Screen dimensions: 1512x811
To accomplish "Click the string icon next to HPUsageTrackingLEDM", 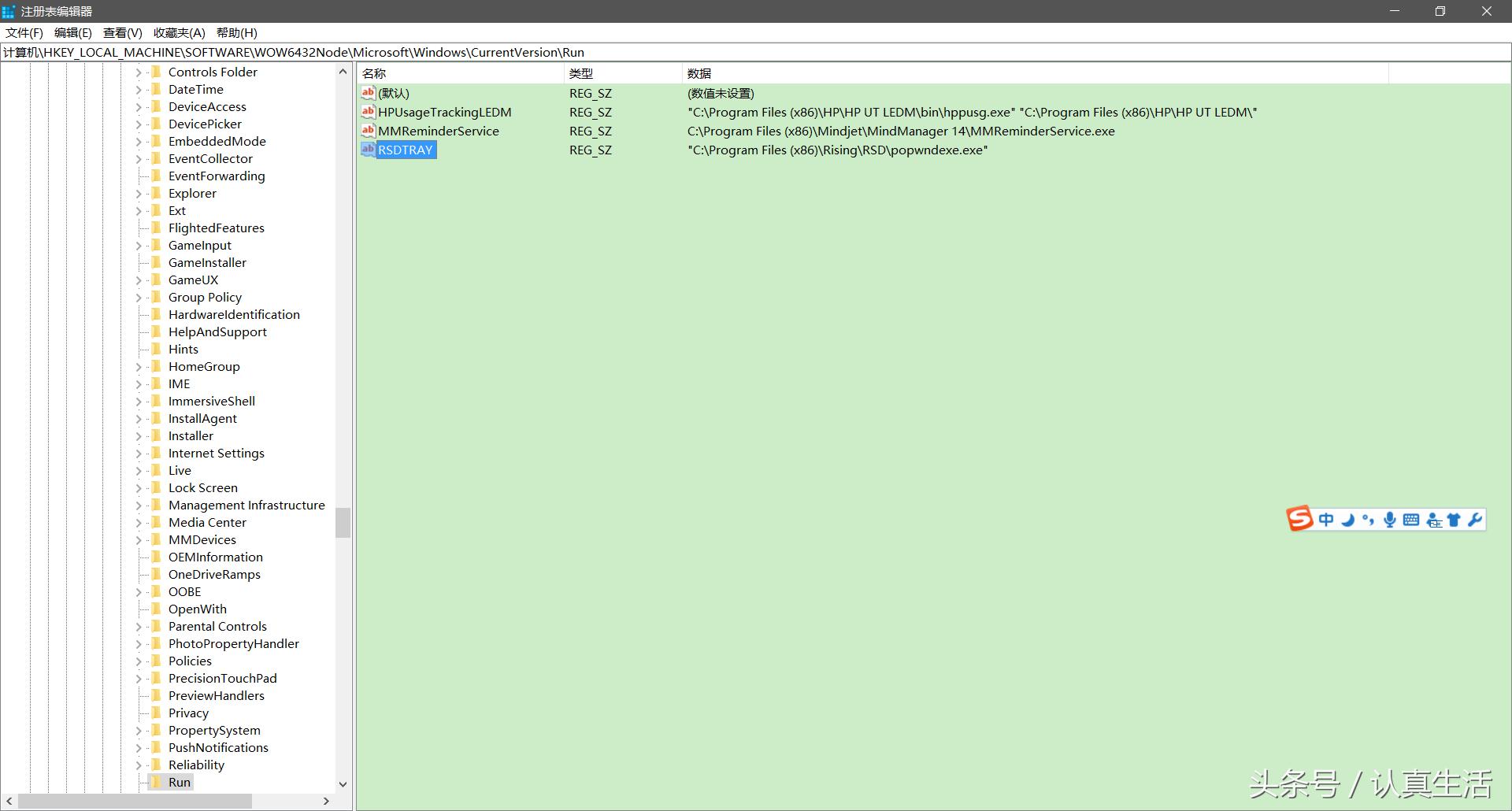I will pos(368,112).
